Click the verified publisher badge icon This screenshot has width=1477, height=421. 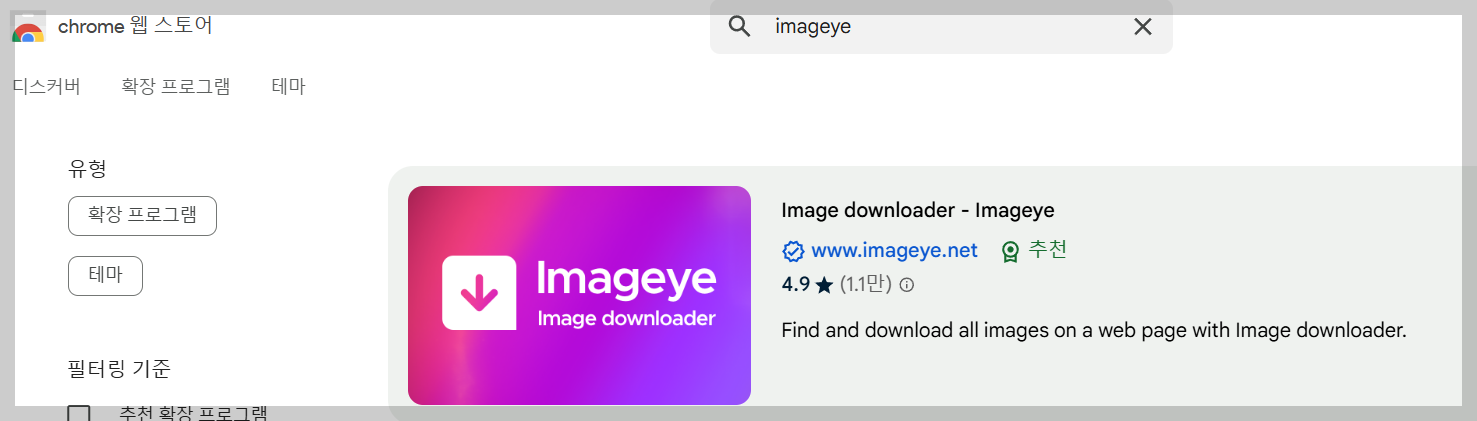click(x=793, y=251)
